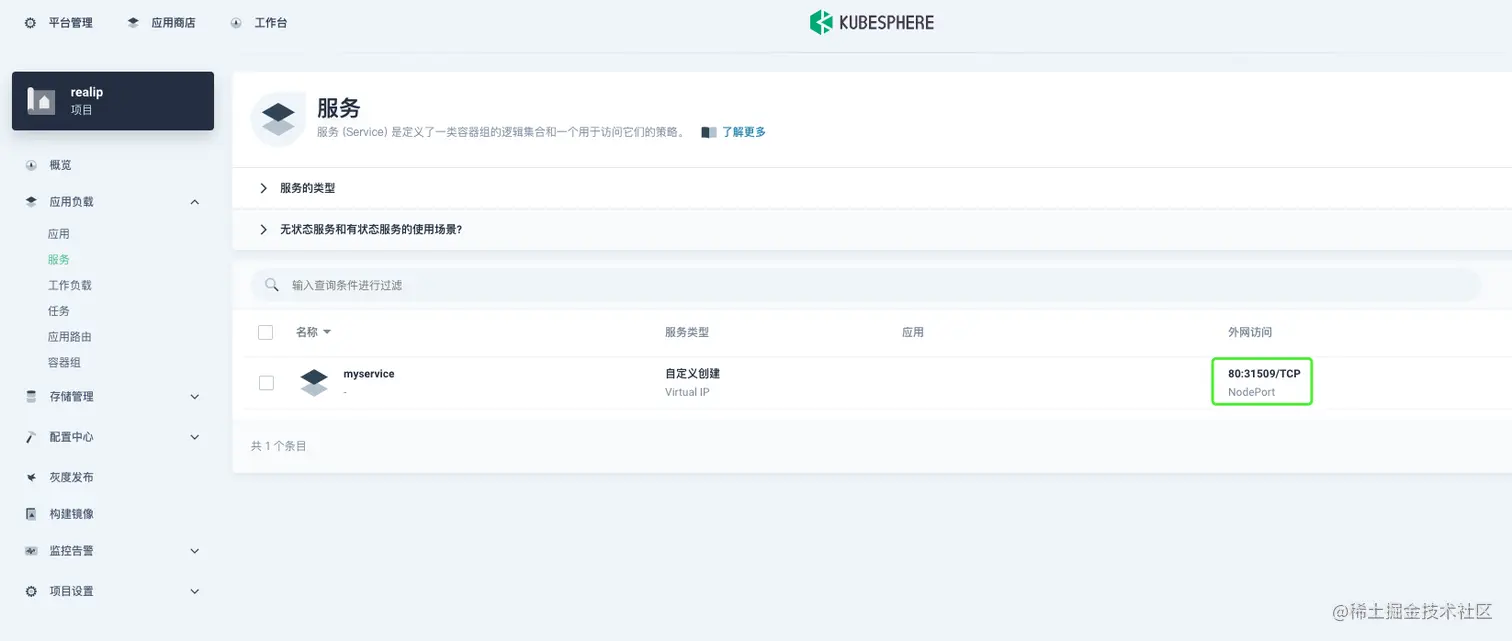The height and width of the screenshot is (641, 1512).
Task: Click the 应用负载 layers icon
Action: (31, 201)
